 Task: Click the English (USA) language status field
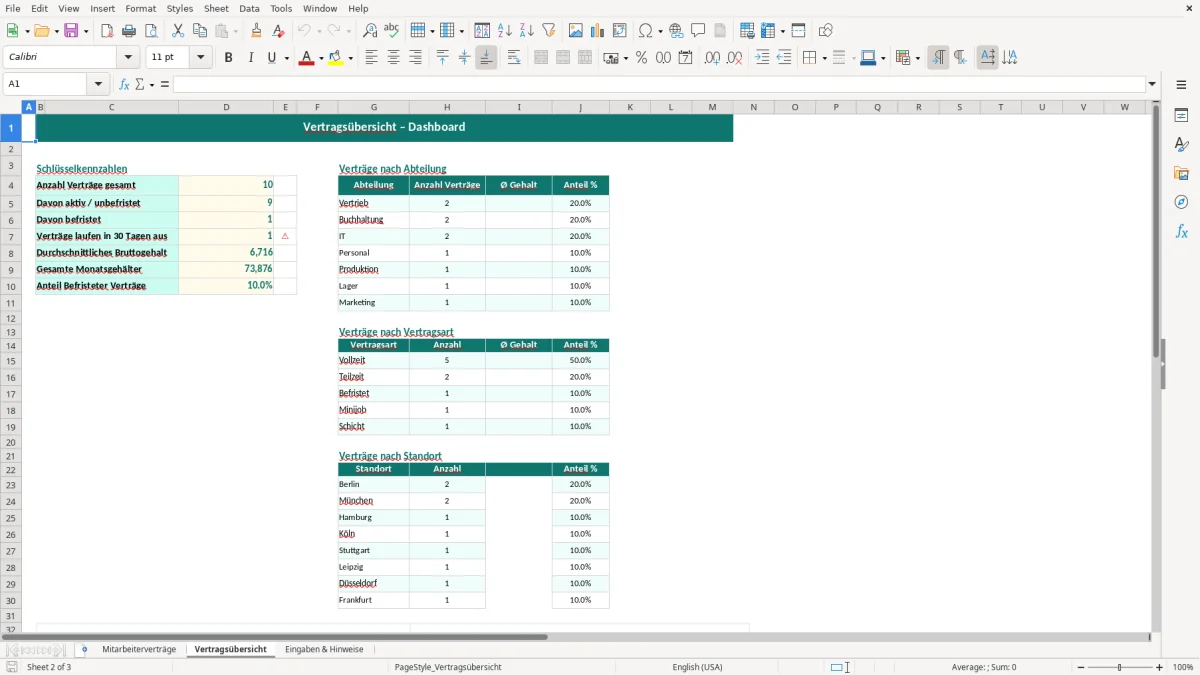click(697, 667)
